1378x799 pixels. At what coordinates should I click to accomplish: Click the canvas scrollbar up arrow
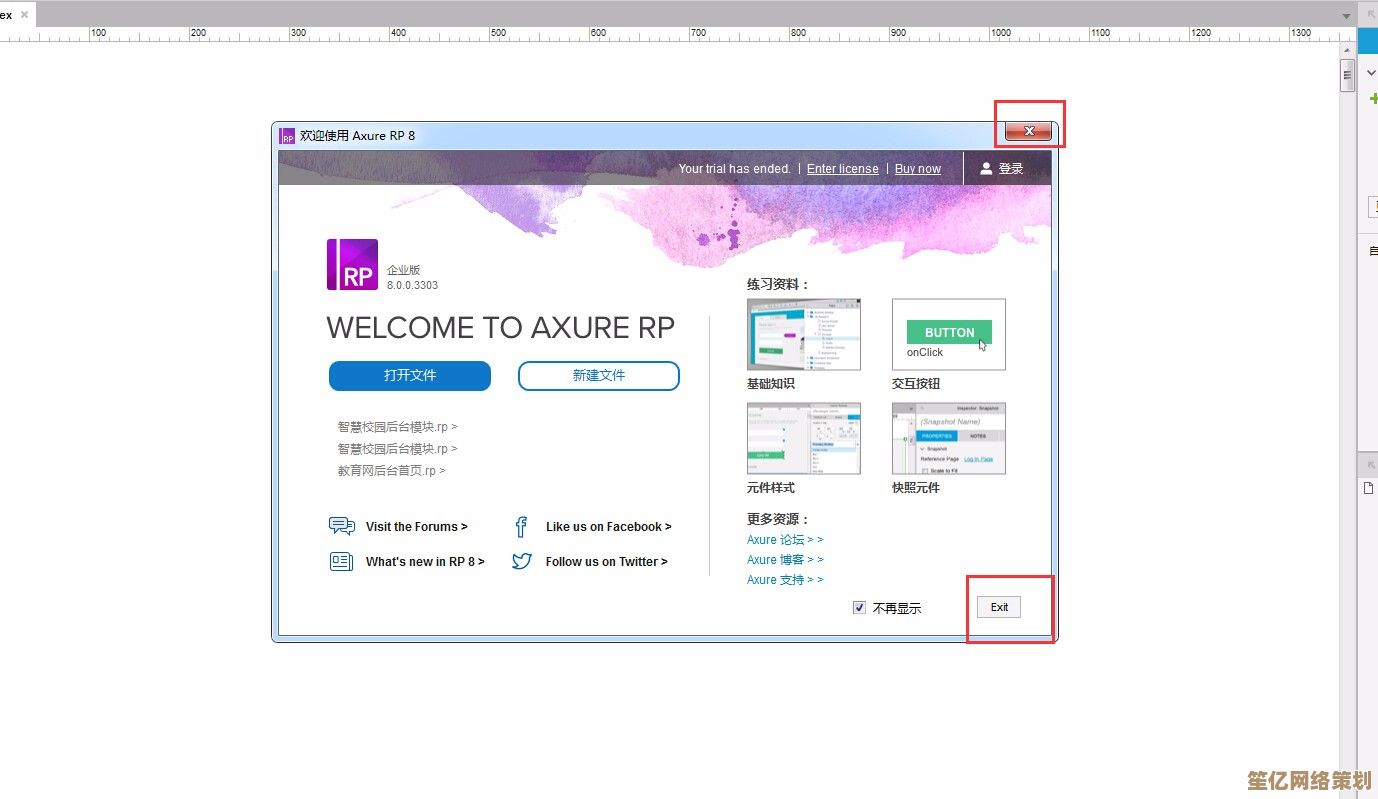[1347, 50]
